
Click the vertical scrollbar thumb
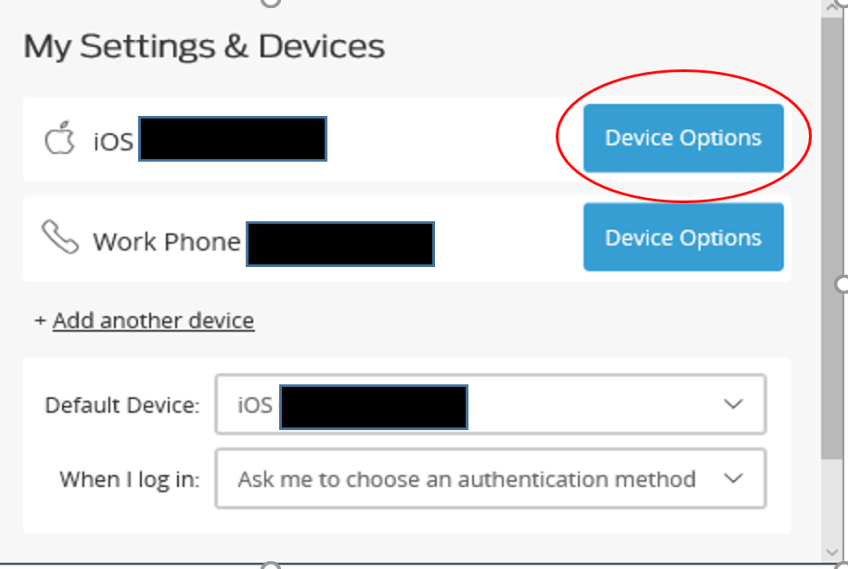[x=831, y=239]
